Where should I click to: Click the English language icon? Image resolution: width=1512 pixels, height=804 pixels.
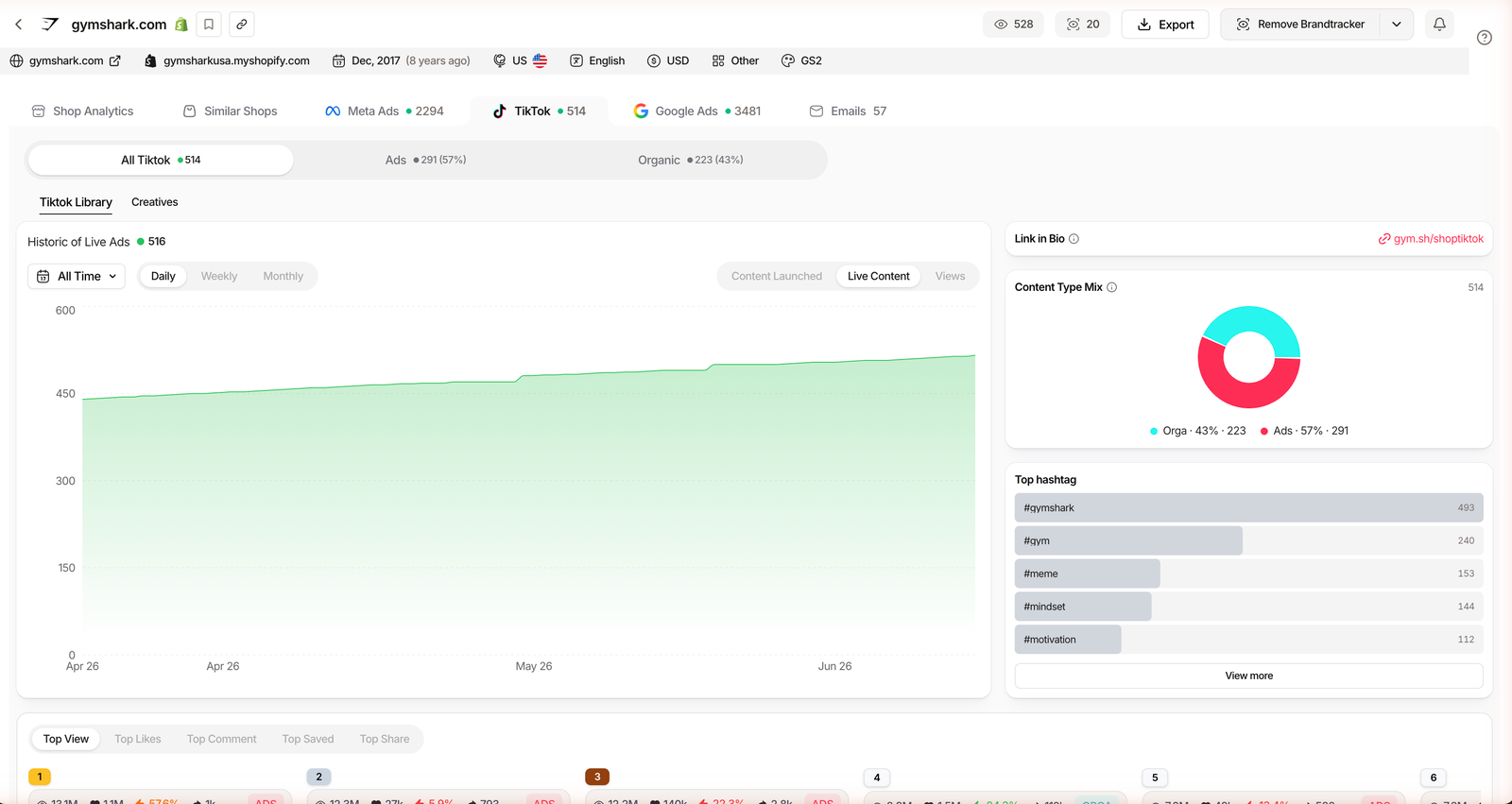point(576,60)
